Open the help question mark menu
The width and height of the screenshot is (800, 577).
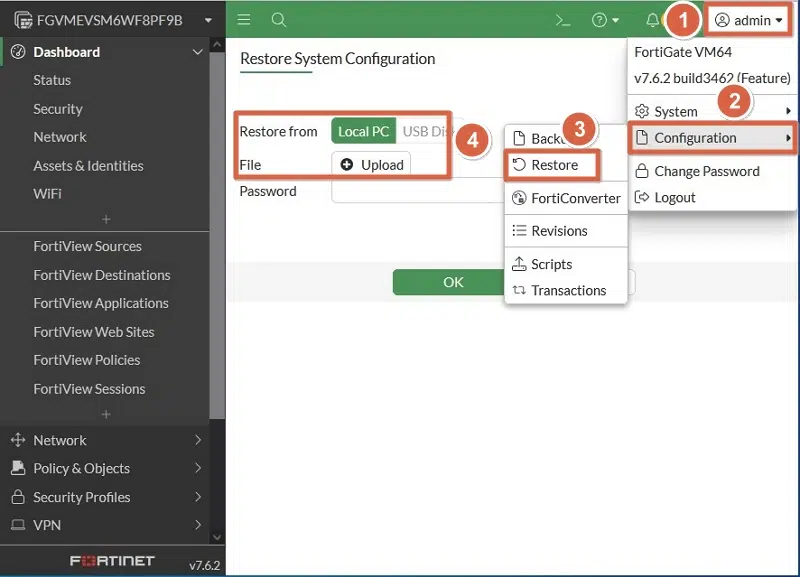[605, 20]
